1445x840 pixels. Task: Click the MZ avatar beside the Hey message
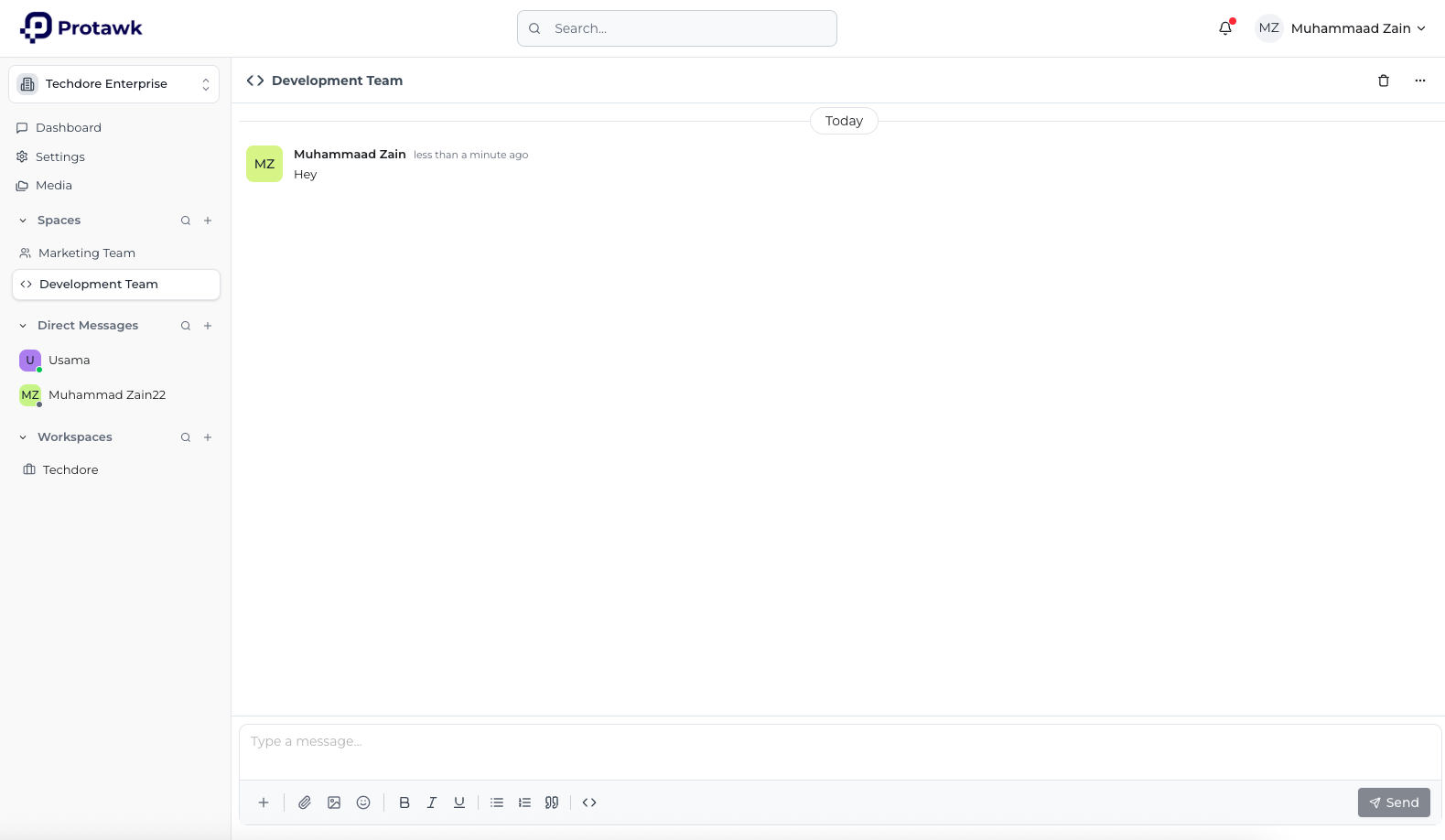coord(264,164)
